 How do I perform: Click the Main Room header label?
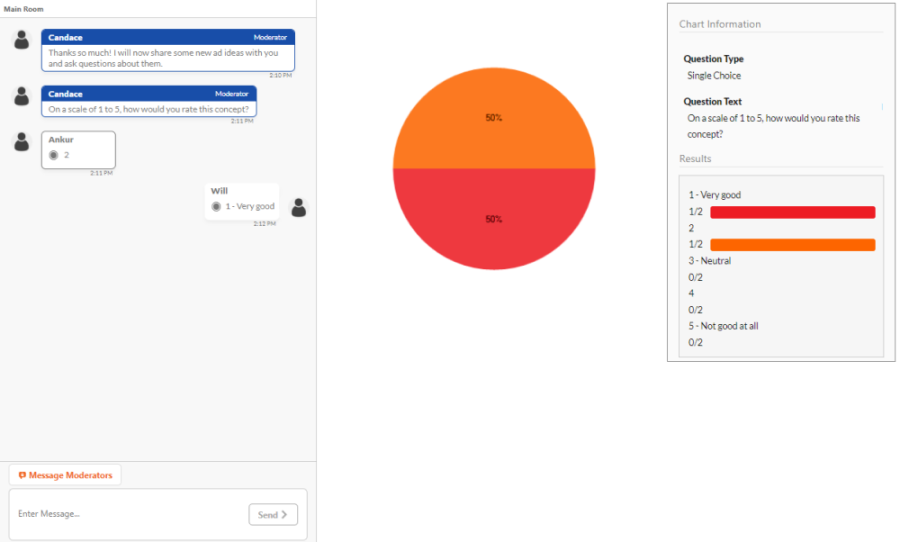(24, 9)
